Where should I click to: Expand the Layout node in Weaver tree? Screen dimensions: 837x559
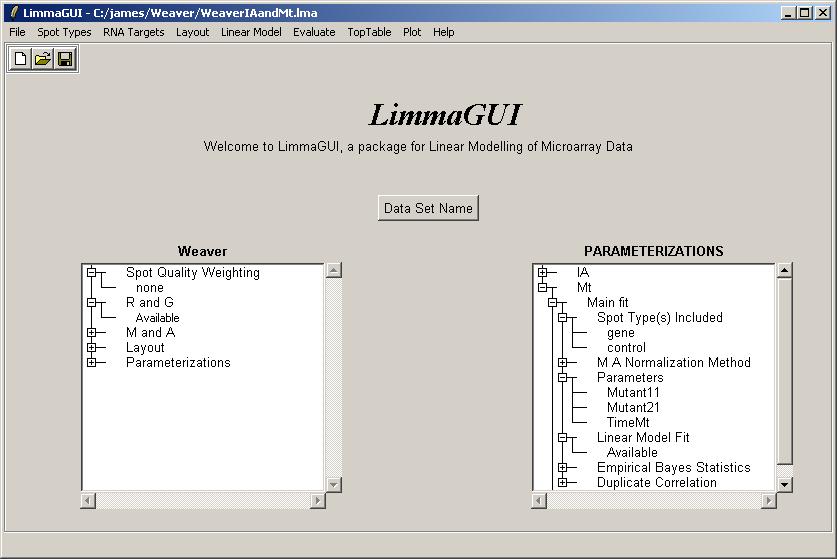pos(91,347)
